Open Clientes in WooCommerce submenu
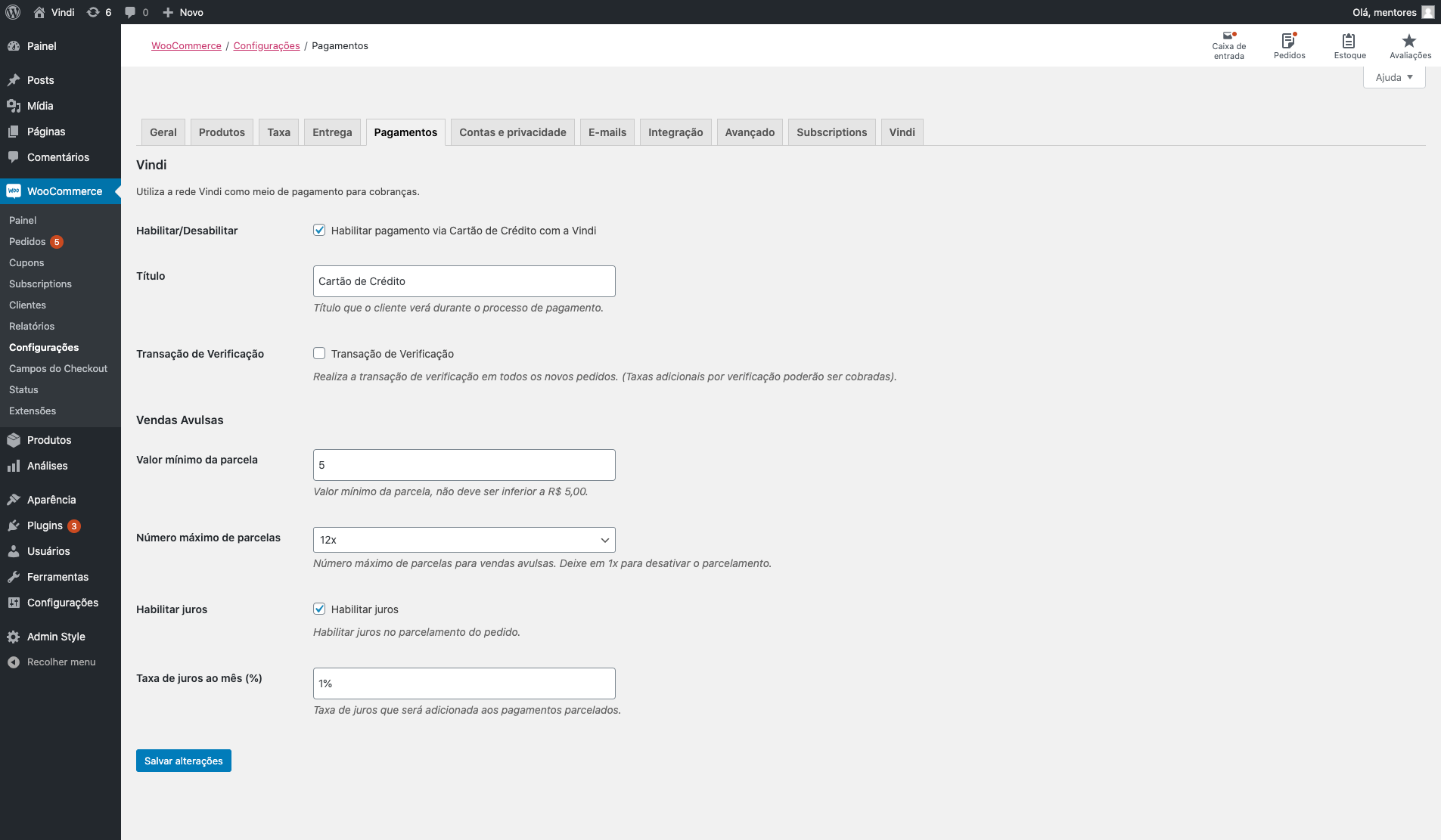Screen dimensions: 1441x840 27,305
